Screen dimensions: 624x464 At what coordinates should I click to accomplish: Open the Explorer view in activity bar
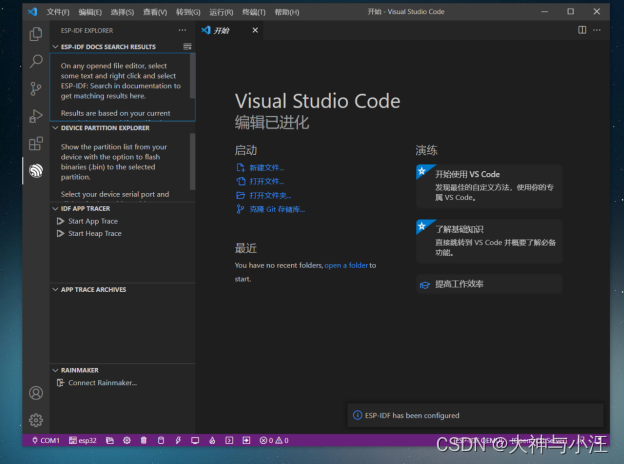pyautogui.click(x=36, y=34)
